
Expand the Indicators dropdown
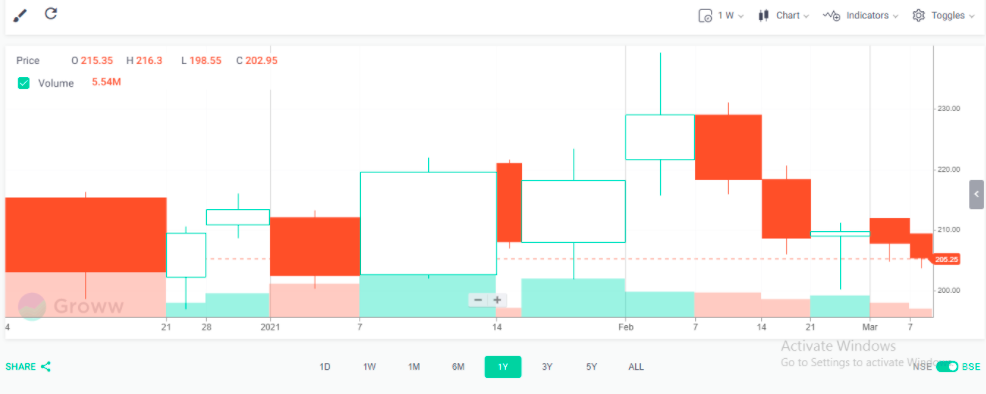pos(861,16)
